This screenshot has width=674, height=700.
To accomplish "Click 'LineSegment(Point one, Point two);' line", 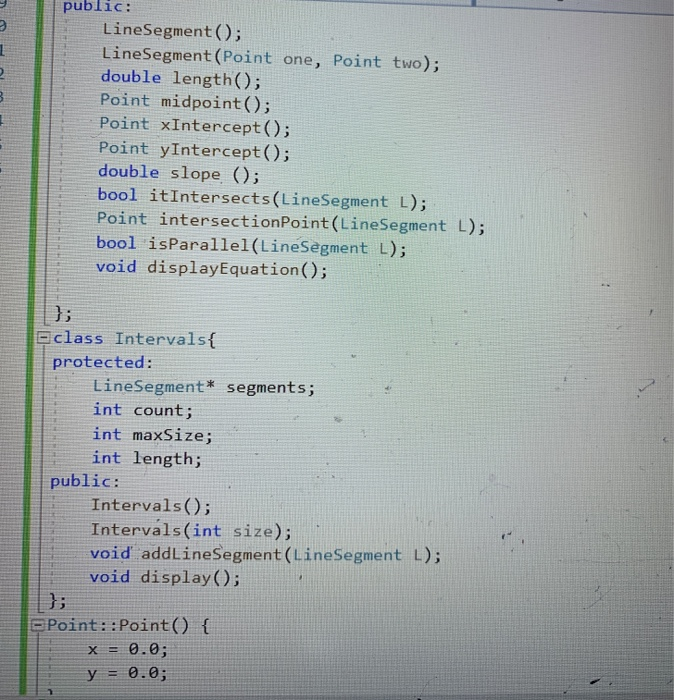I will (270, 59).
